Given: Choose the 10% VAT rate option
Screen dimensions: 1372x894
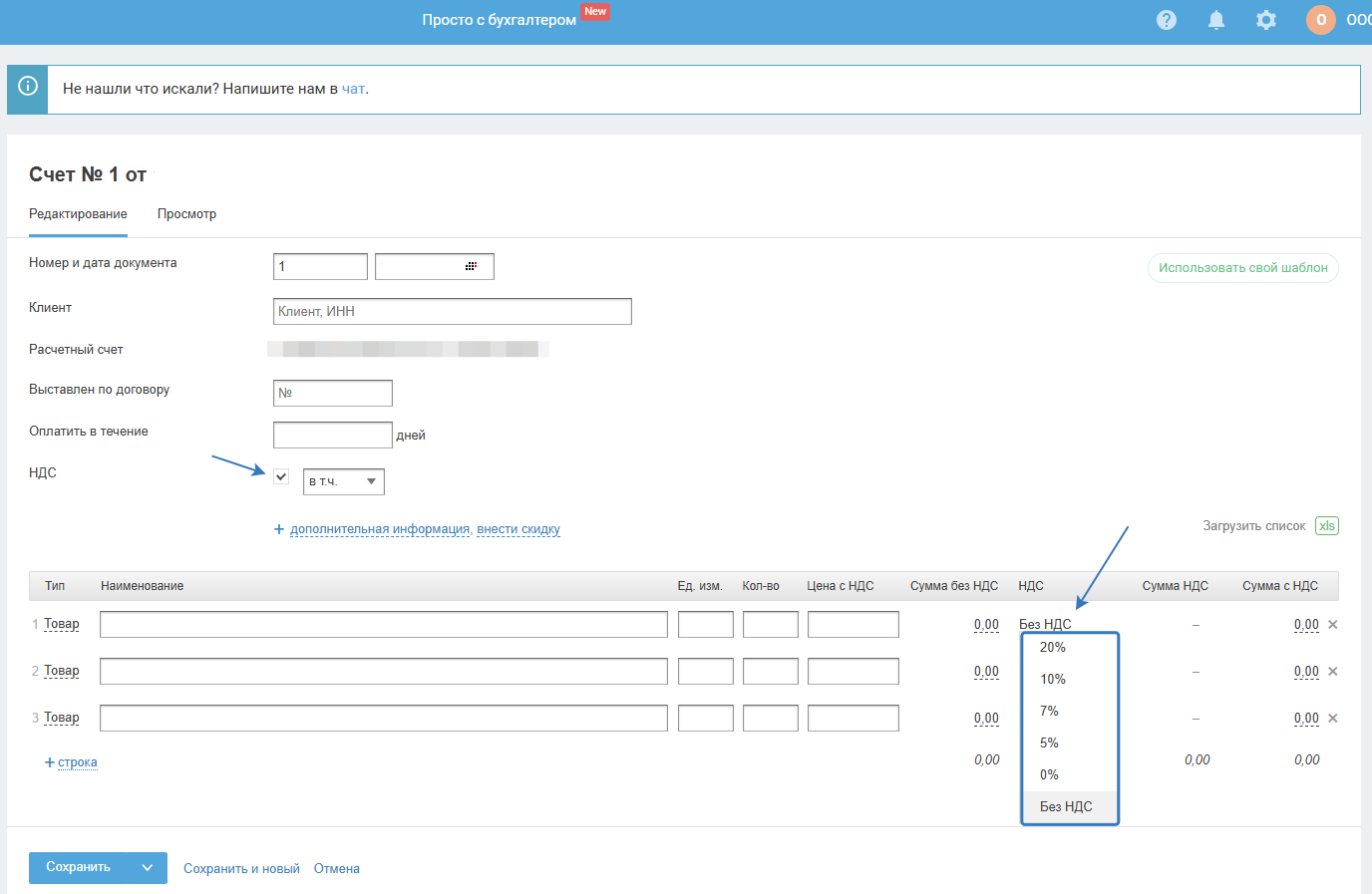Looking at the screenshot, I should [x=1053, y=680].
